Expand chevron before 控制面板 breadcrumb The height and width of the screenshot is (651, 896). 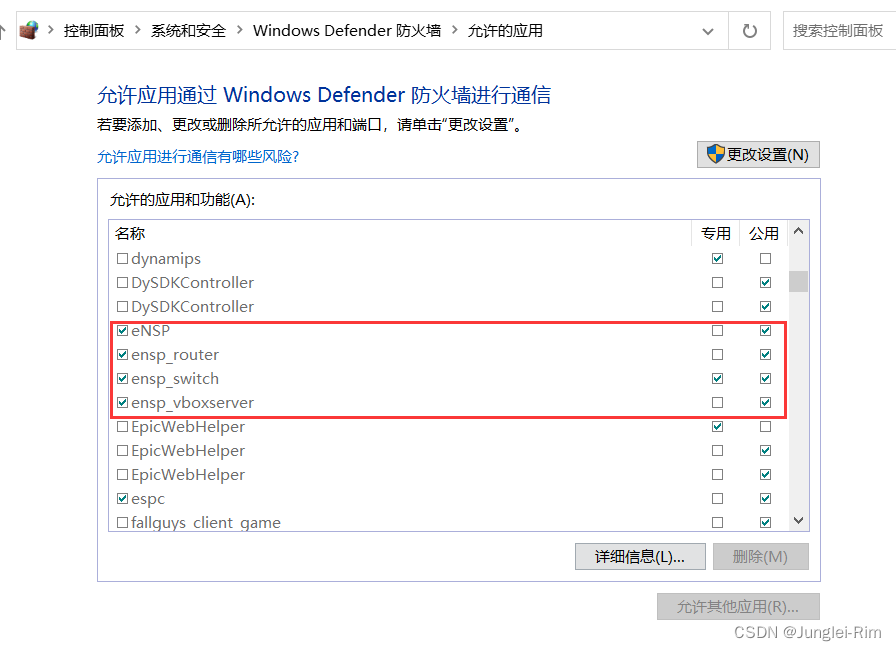pyautogui.click(x=51, y=30)
